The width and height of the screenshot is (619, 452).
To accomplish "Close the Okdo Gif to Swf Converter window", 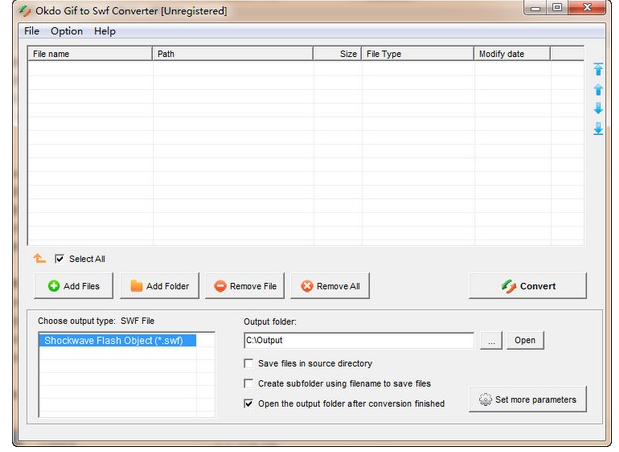I will tap(587, 8).
